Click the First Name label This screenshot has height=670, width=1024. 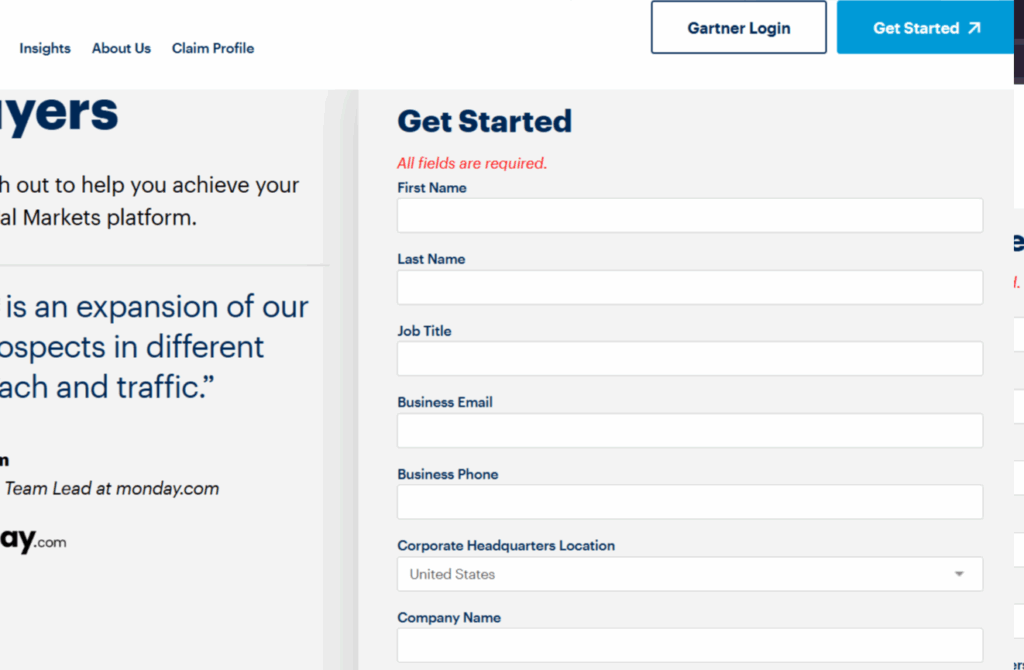tap(432, 188)
